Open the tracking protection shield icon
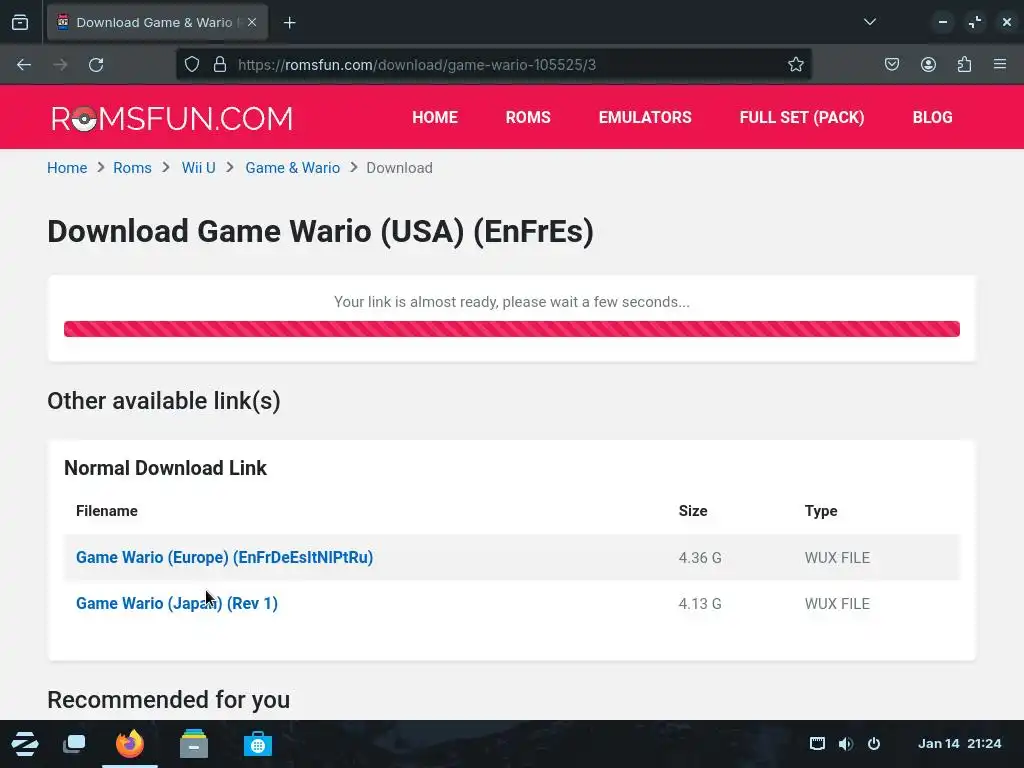Viewport: 1024px width, 768px height. pos(191,65)
